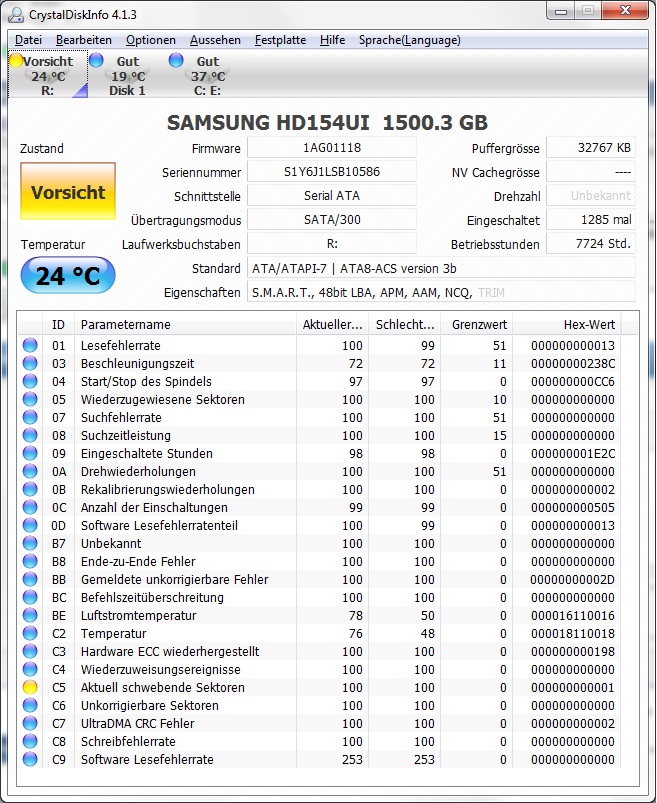Select the Gut Disk 1 tab

pos(127,75)
